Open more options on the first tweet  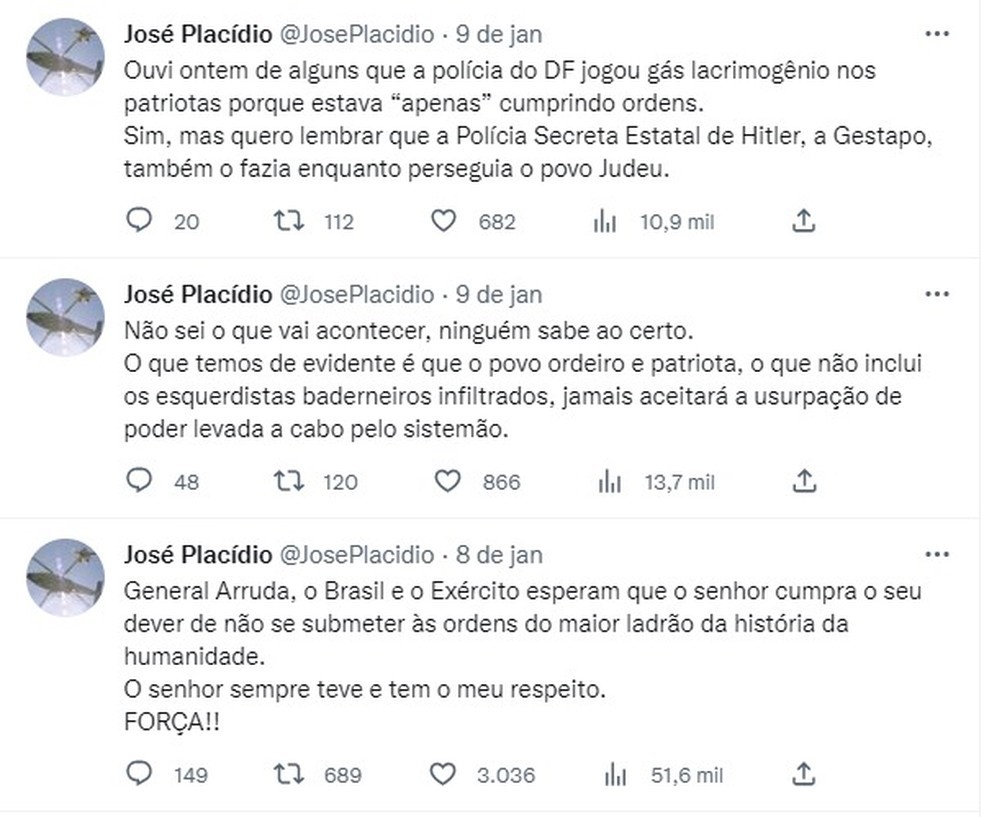[937, 34]
